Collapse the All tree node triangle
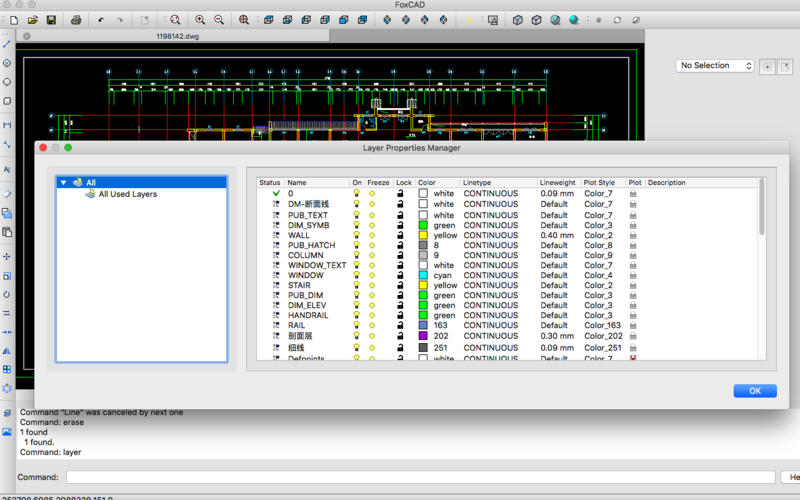The width and height of the screenshot is (800, 500). [x=64, y=183]
